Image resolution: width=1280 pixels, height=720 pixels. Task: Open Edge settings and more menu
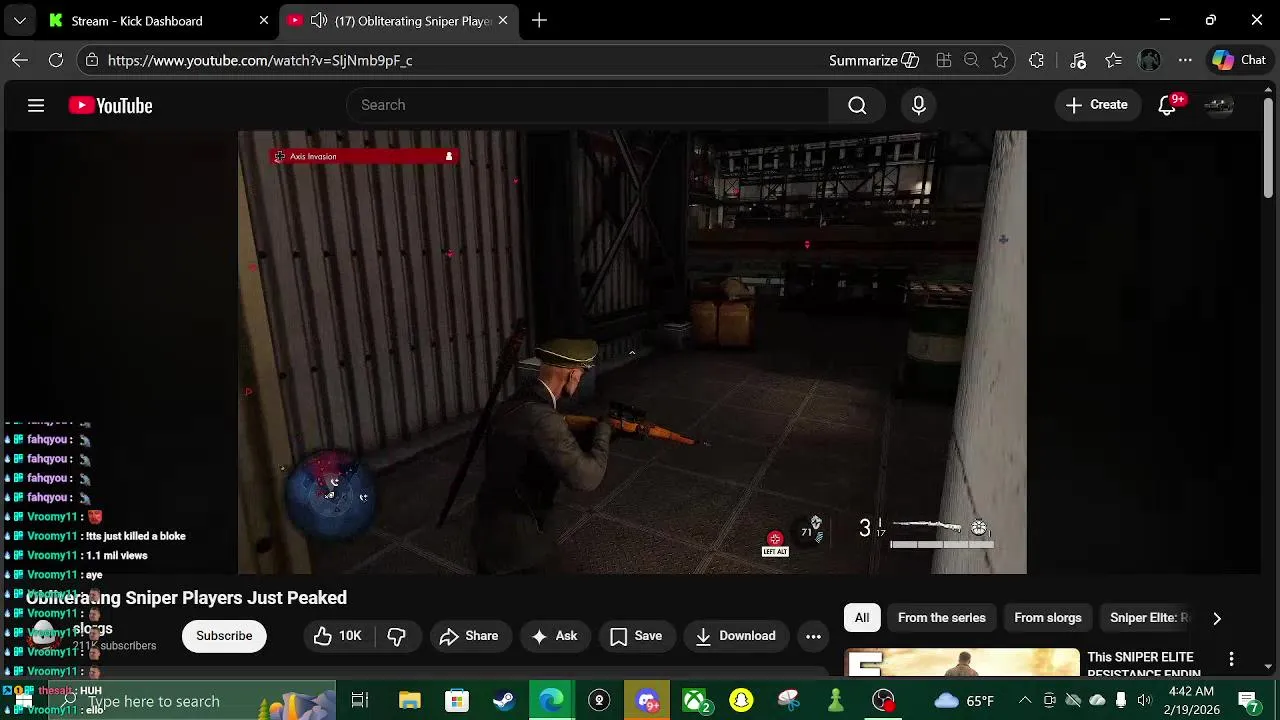(1185, 60)
